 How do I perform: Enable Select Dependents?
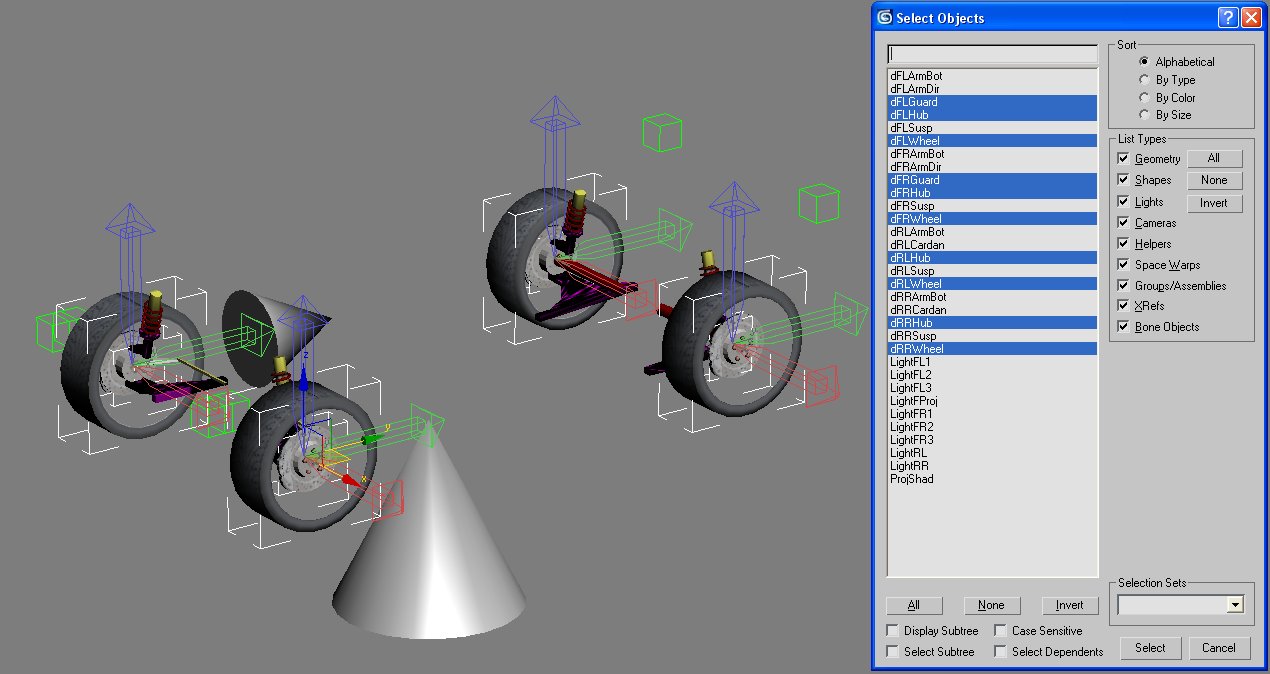pos(1000,650)
